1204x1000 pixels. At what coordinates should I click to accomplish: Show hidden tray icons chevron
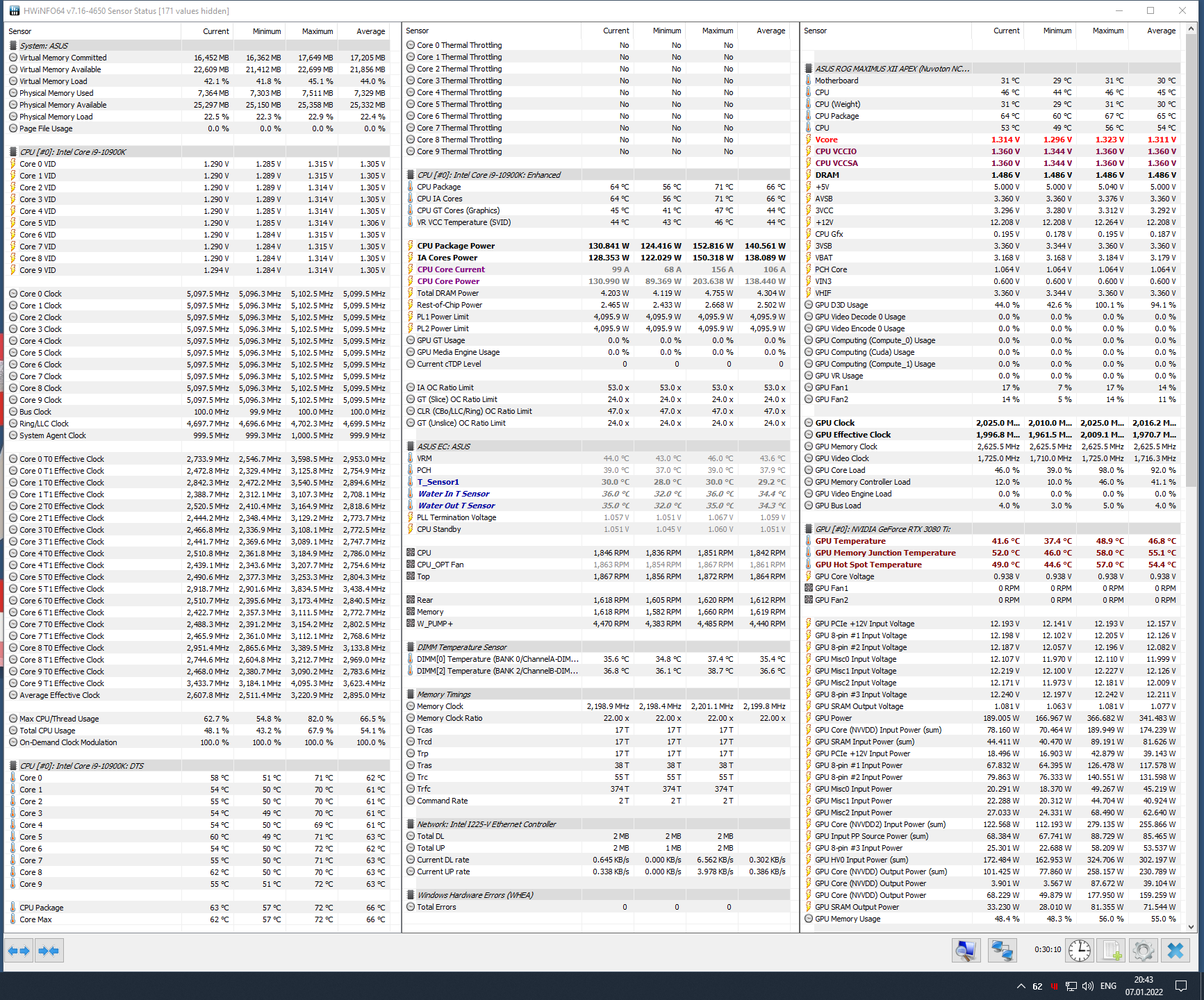click(1021, 986)
